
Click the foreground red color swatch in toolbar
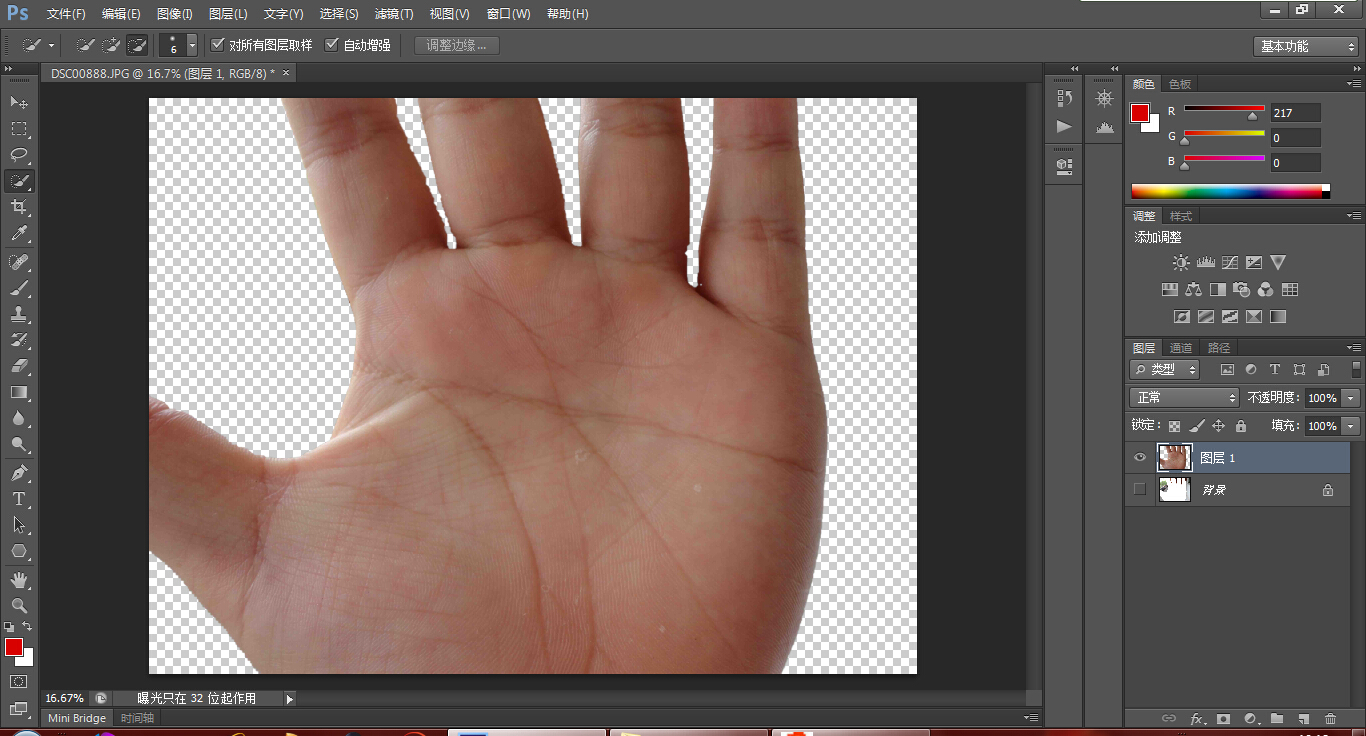coord(13,647)
